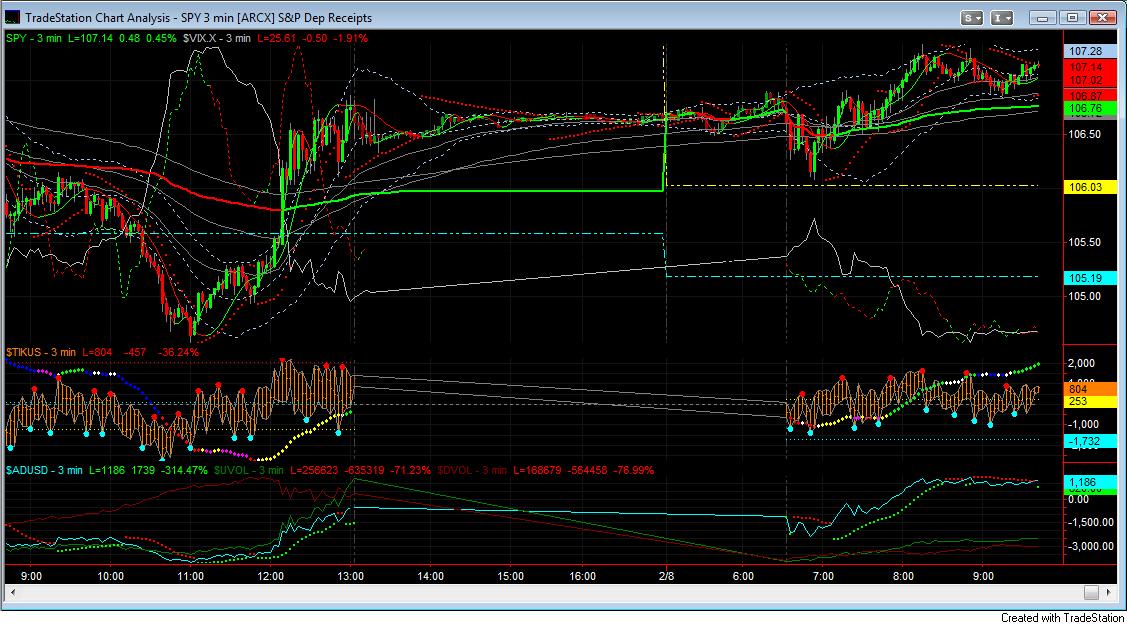The height and width of the screenshot is (624, 1127).
Task: Click the 10:00 time axis label
Action: [x=110, y=576]
